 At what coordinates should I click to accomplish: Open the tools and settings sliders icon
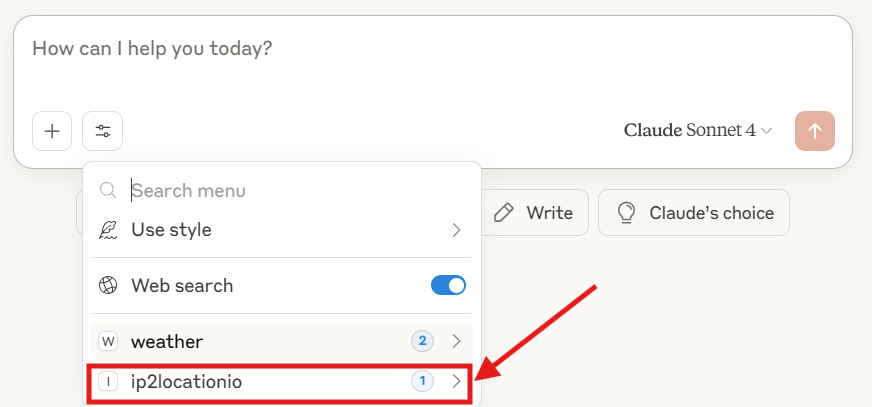pyautogui.click(x=102, y=131)
